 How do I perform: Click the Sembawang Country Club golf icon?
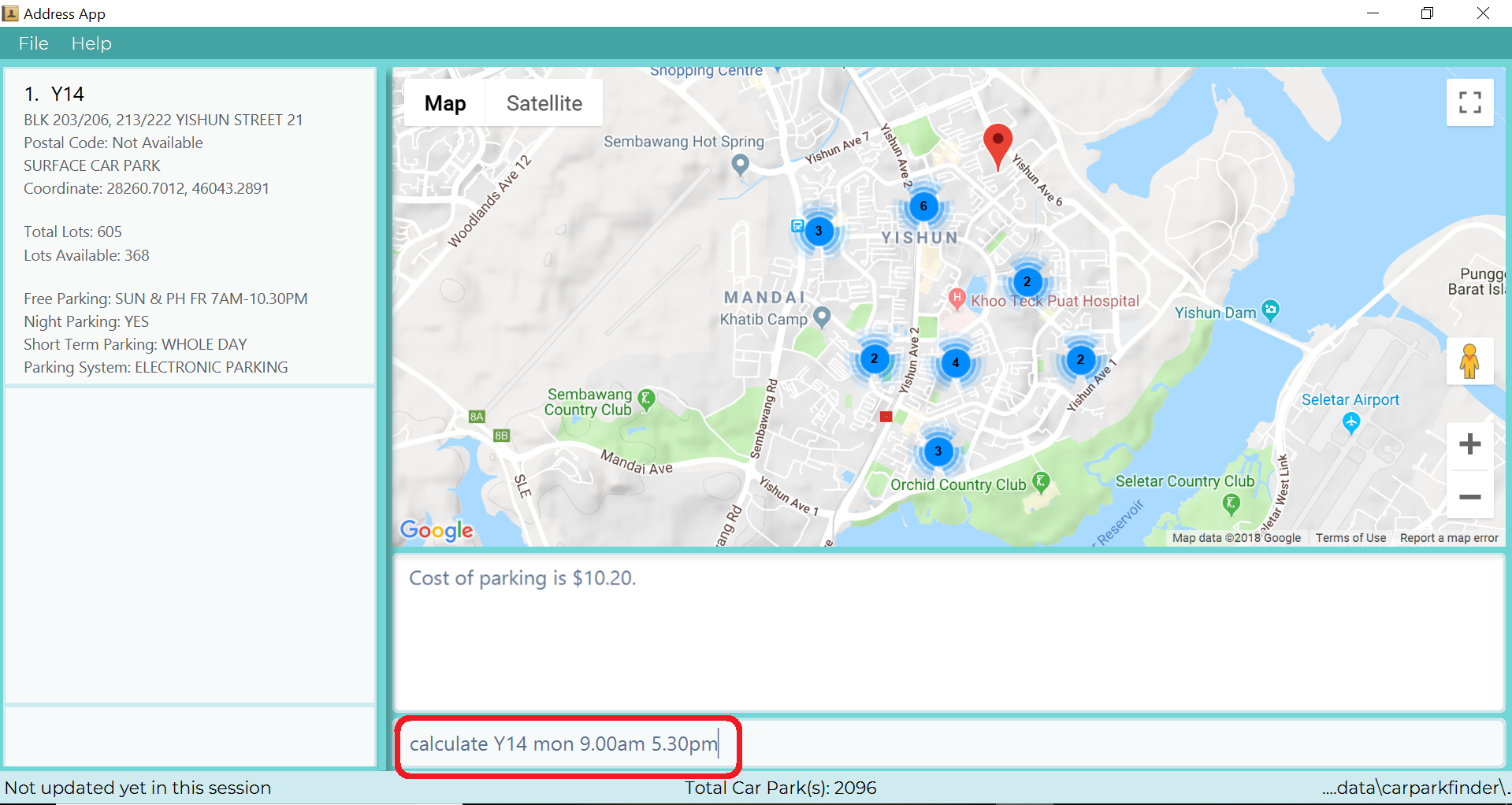tap(646, 399)
